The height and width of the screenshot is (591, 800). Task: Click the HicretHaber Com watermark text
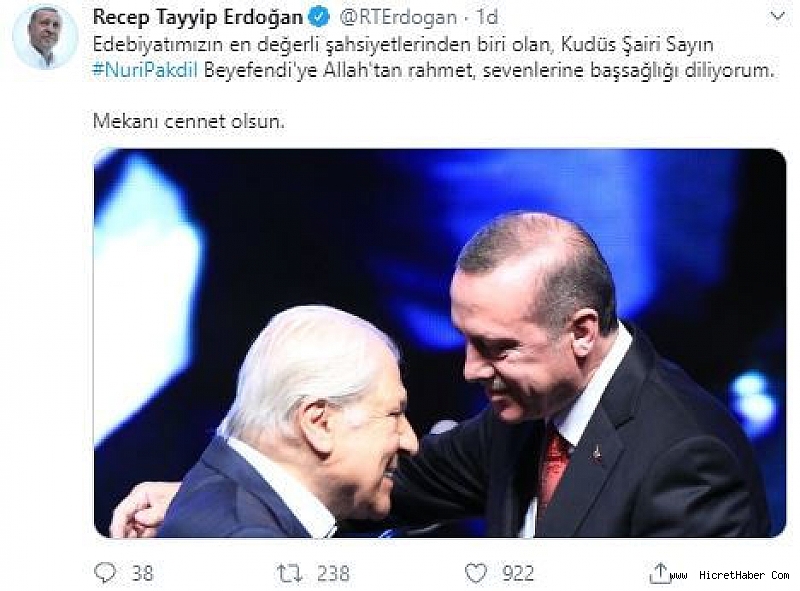coord(730,575)
